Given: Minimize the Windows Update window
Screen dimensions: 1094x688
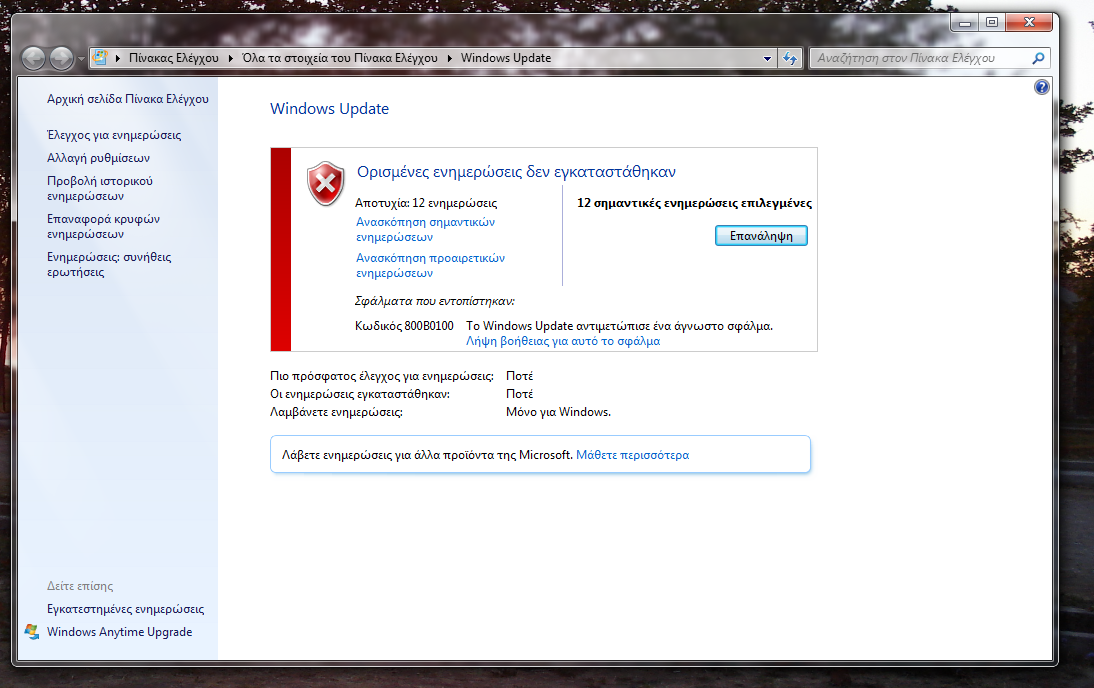Looking at the screenshot, I should pyautogui.click(x=965, y=22).
